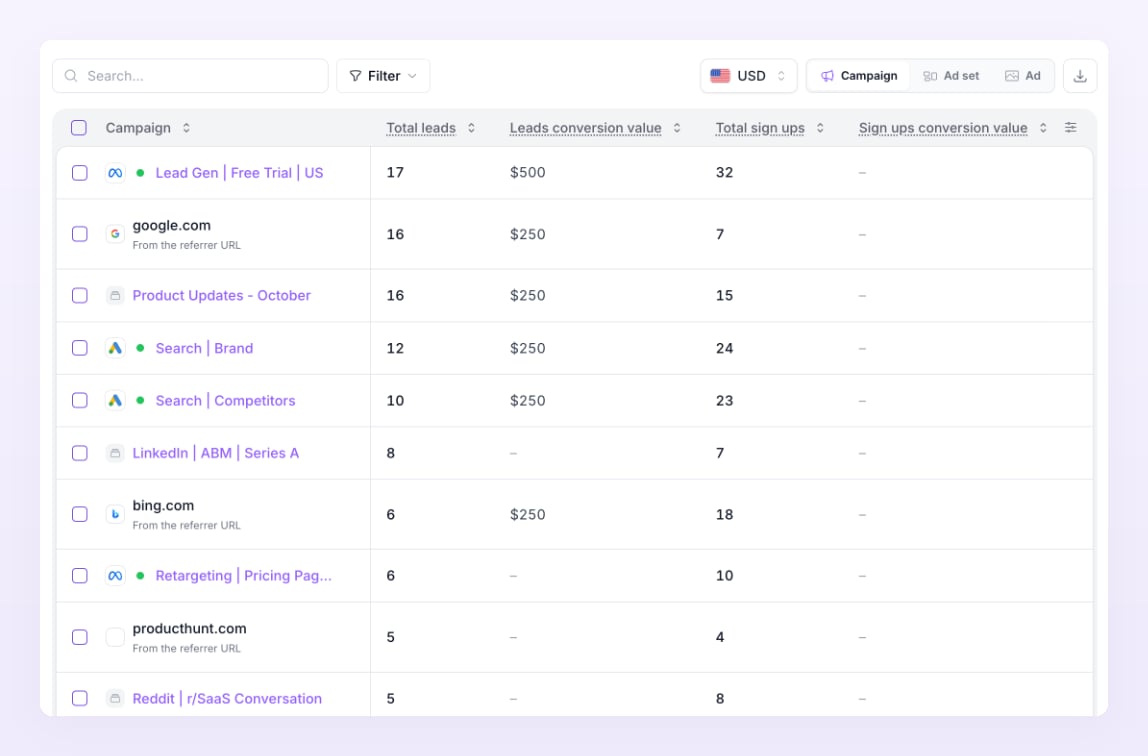The height and width of the screenshot is (756, 1148).
Task: Check the Product Updates - October row
Action: coord(80,296)
